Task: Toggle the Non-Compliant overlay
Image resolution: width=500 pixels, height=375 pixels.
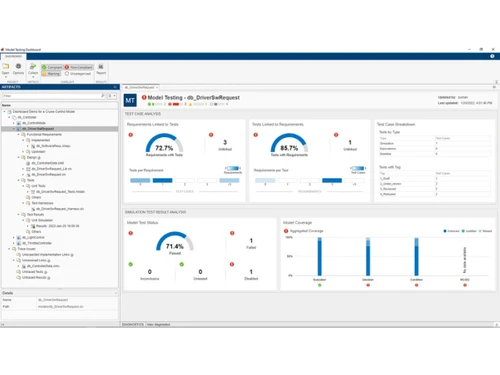Action: click(x=78, y=67)
